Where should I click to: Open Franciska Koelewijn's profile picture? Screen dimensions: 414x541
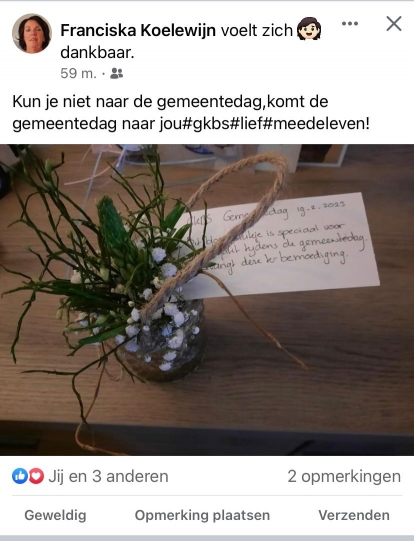click(x=32, y=33)
